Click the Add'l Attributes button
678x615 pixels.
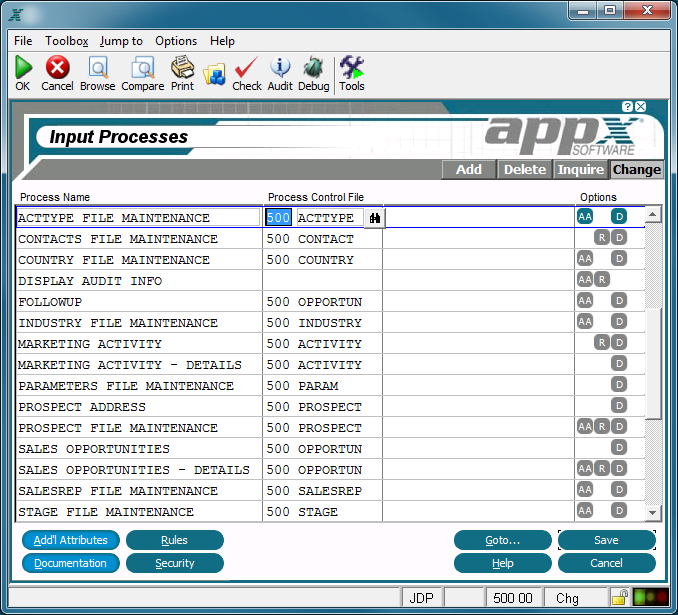coord(71,540)
